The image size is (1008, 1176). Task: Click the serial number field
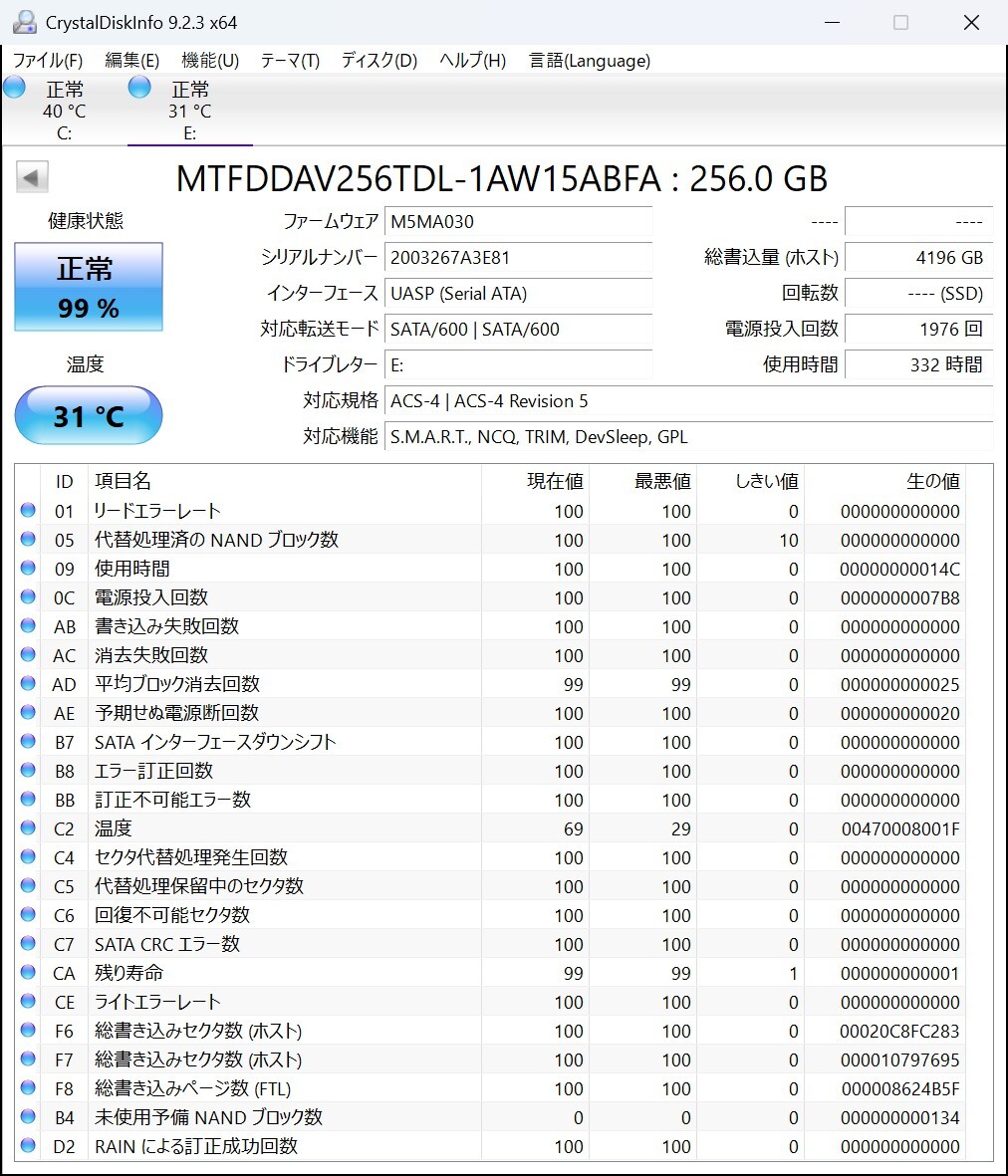click(x=518, y=258)
